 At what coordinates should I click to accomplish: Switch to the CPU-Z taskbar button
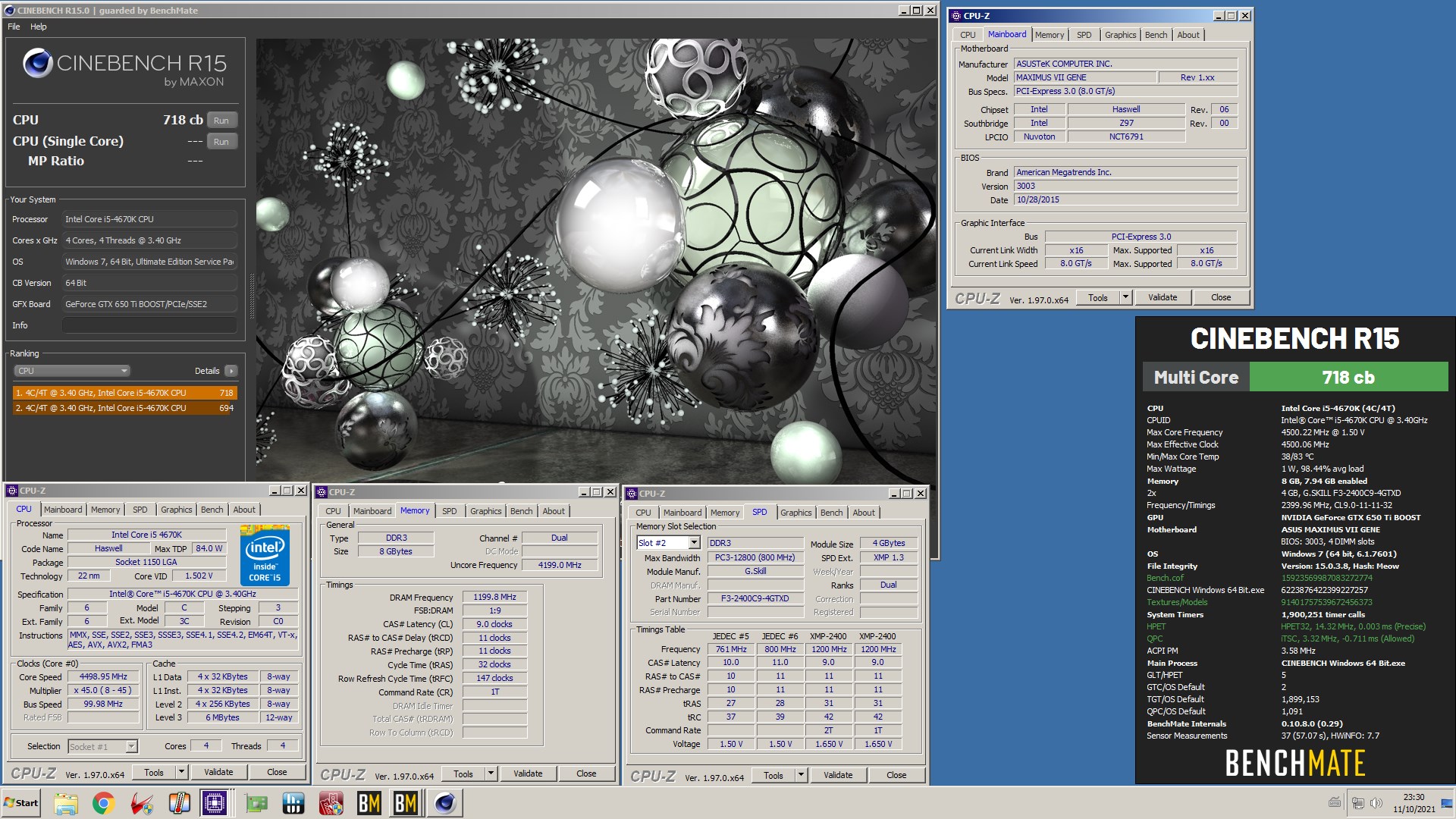(x=215, y=803)
